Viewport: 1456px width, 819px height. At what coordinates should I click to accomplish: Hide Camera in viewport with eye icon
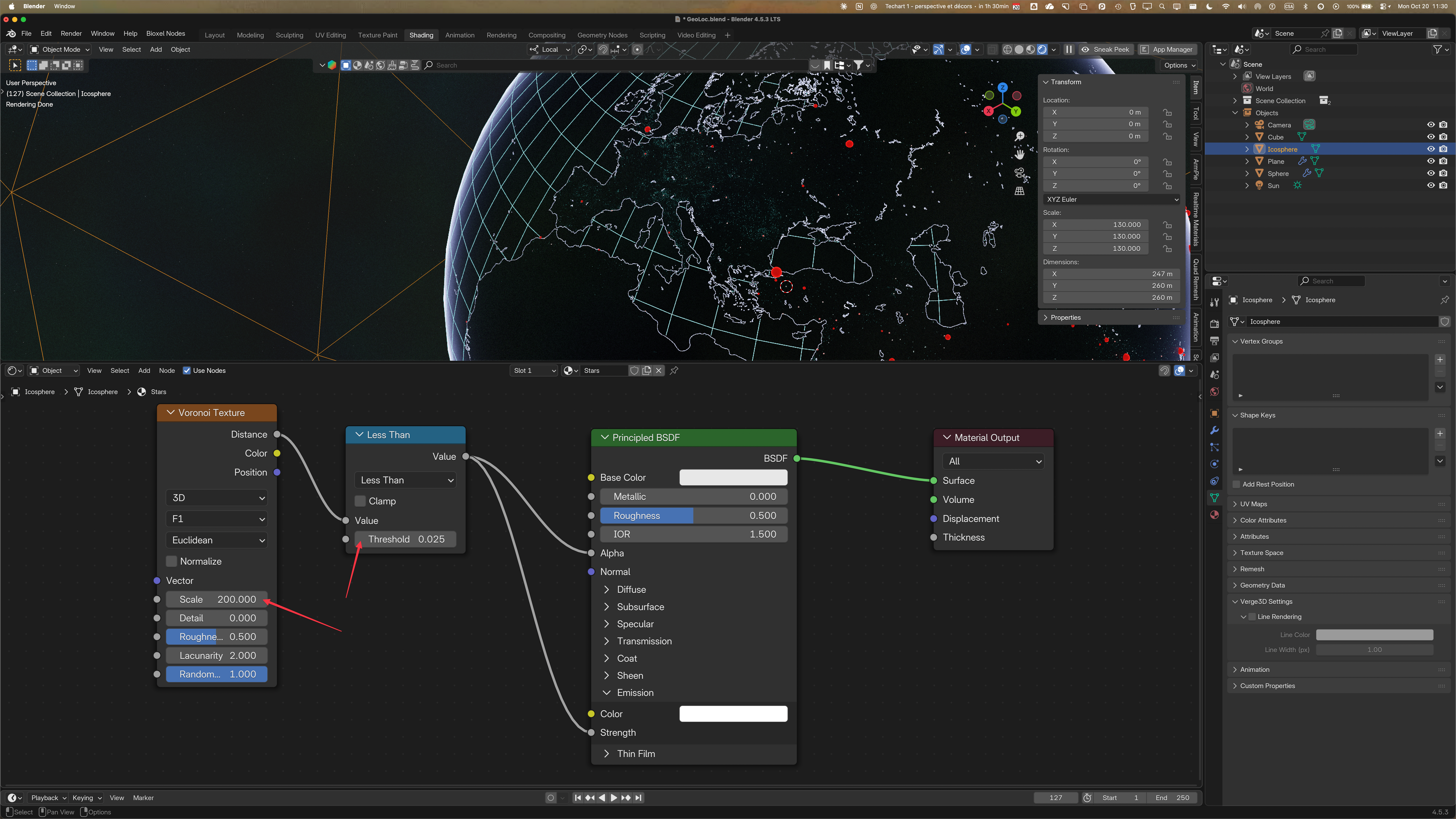[x=1431, y=125]
